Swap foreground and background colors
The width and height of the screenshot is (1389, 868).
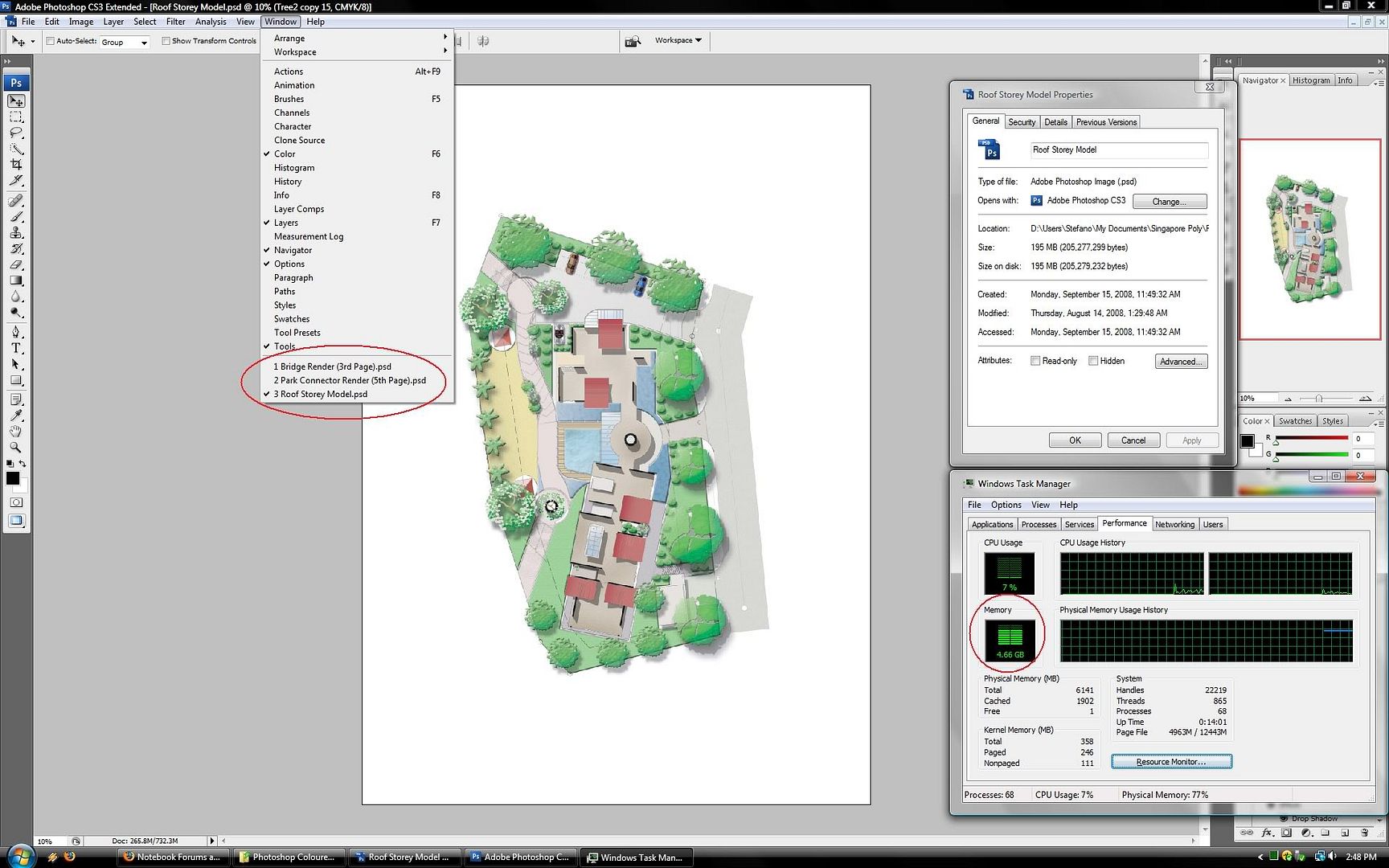point(23,464)
